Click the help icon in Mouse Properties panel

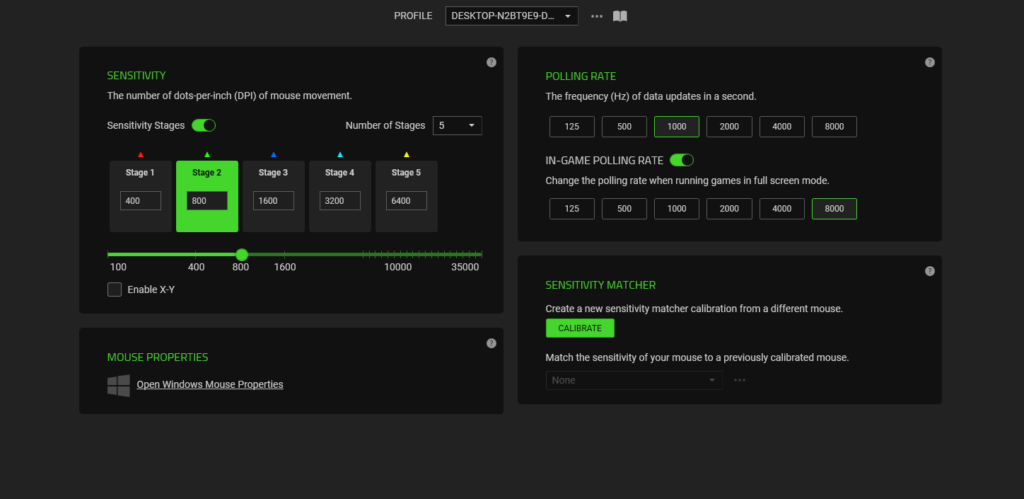tap(491, 343)
